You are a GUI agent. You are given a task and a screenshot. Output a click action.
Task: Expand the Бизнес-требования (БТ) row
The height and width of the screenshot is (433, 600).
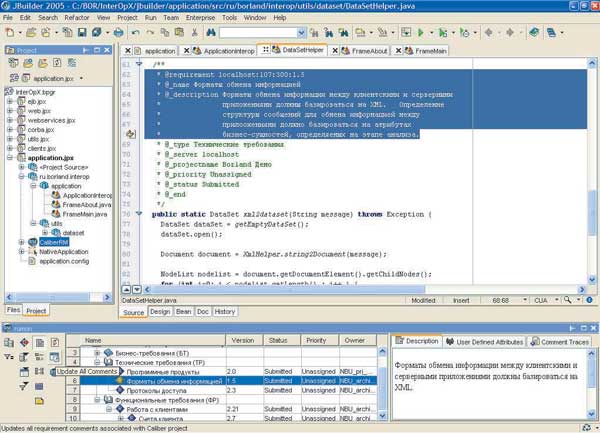(97, 353)
